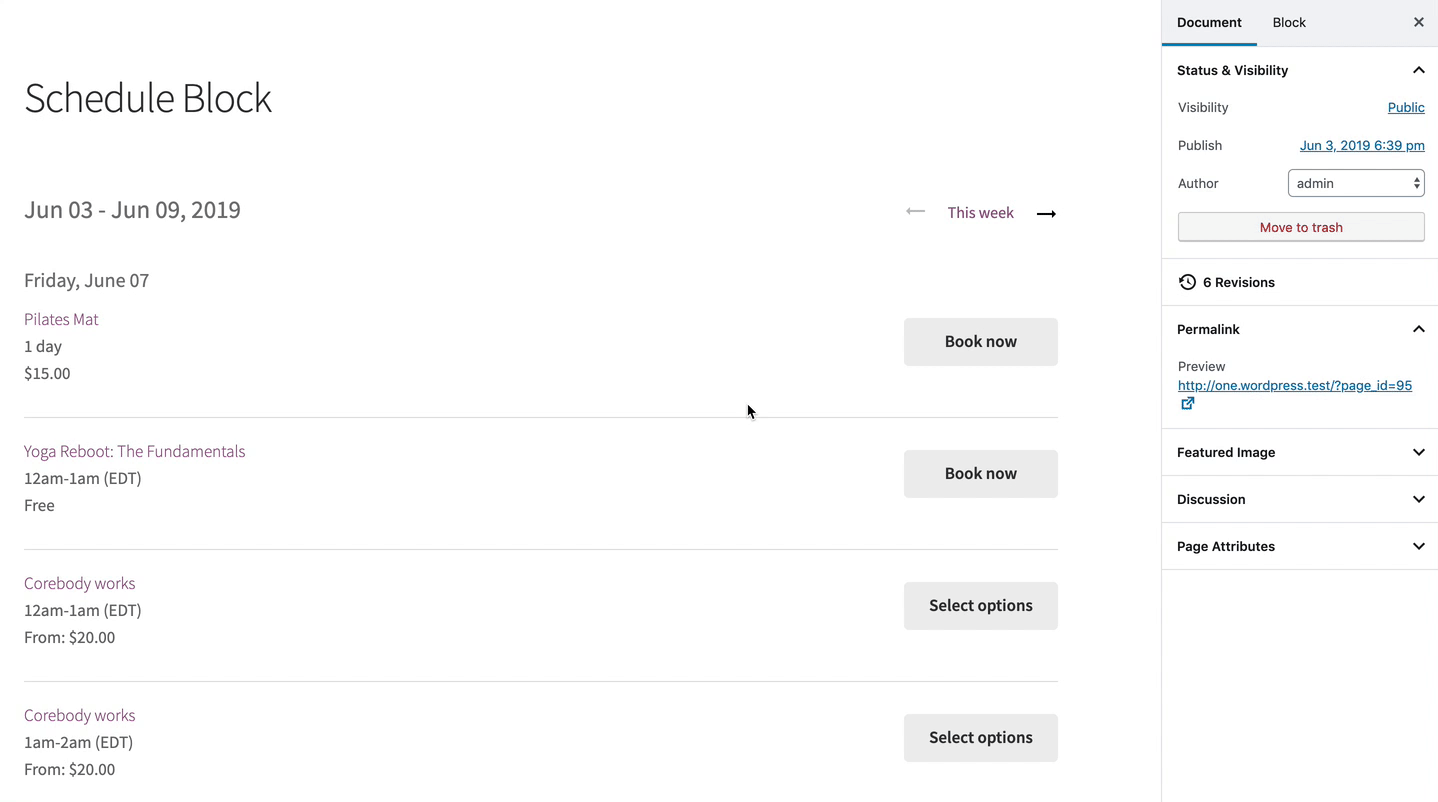Change visibility via the Public link
This screenshot has height=802, width=1438.
point(1406,107)
